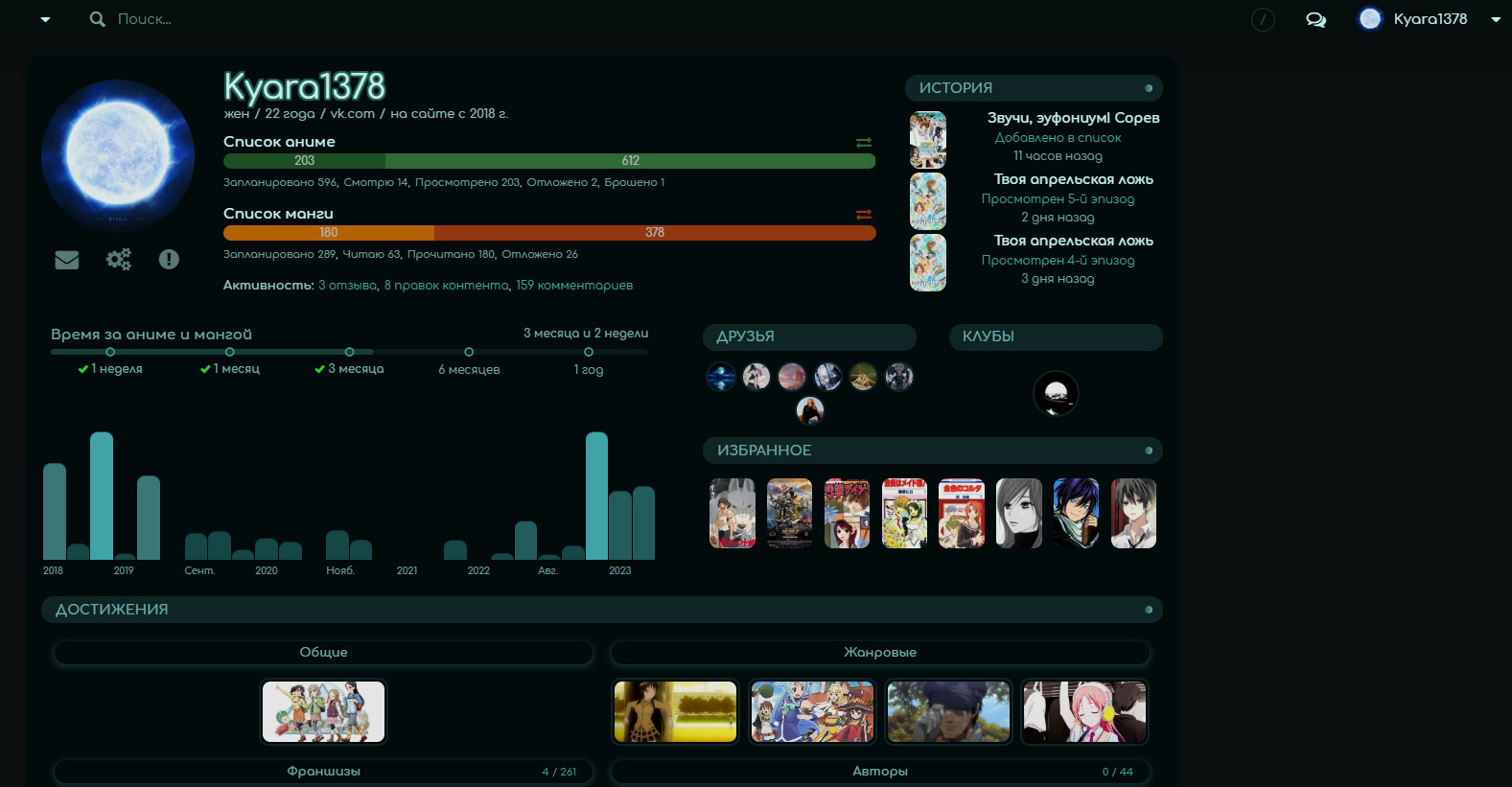1512x787 pixels.
Task: Open the first friend avatar under Друзья
Action: (721, 377)
